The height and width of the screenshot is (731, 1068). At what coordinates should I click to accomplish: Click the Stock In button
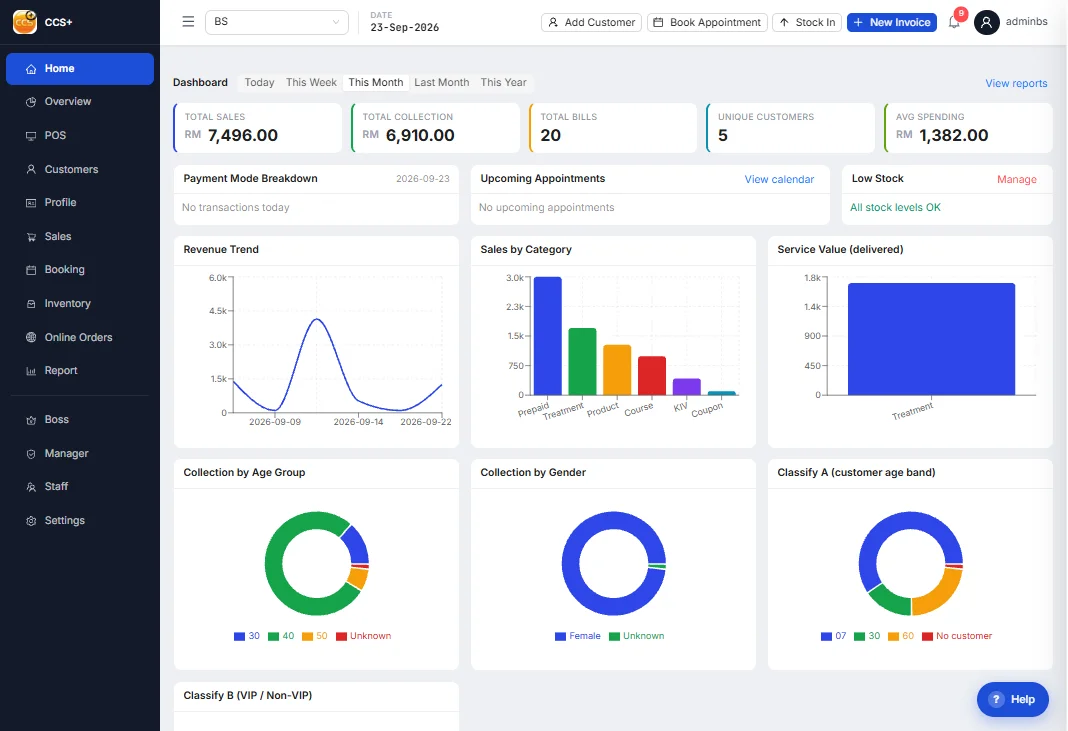click(x=807, y=22)
